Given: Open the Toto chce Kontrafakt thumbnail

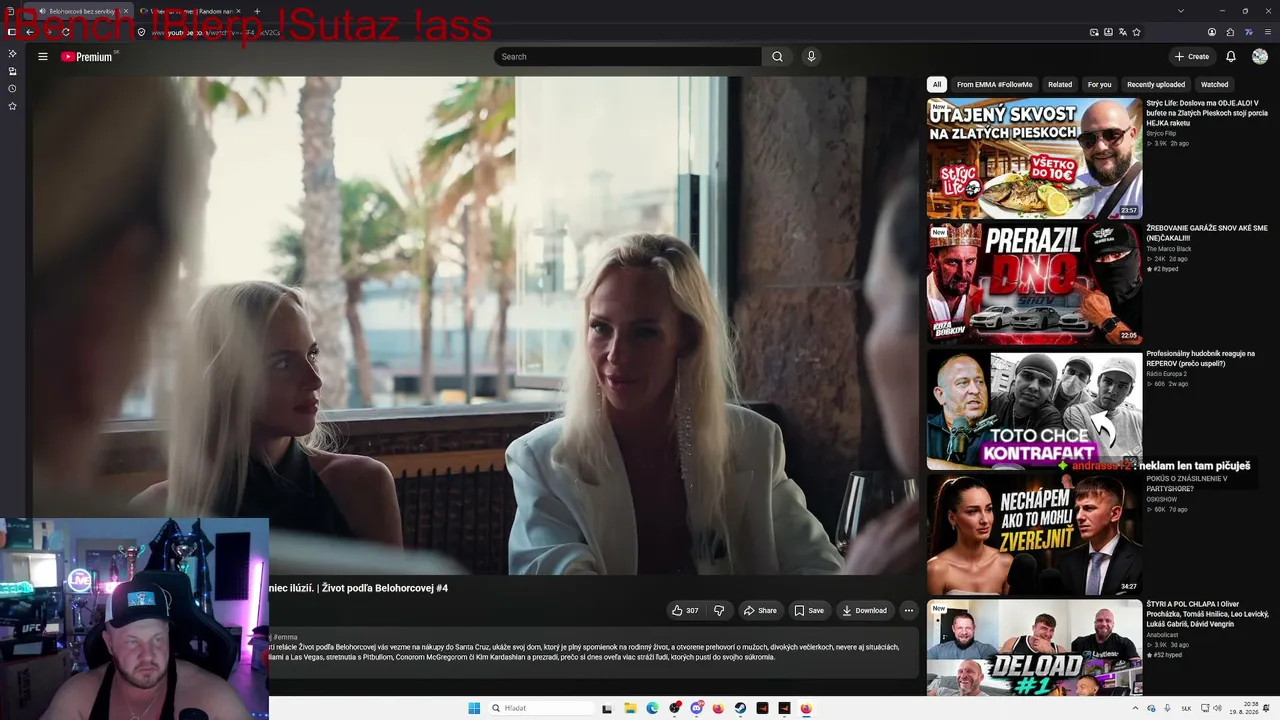Looking at the screenshot, I should click(1034, 409).
